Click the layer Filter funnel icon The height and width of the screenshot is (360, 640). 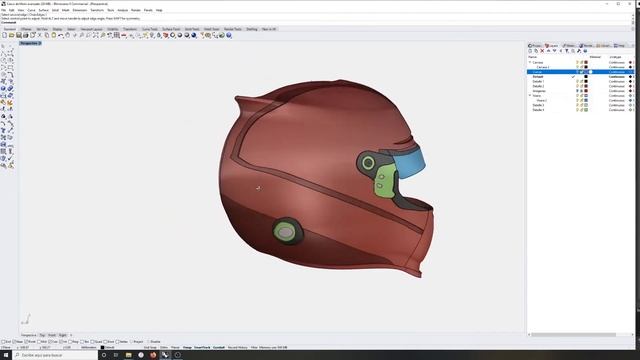tap(567, 51)
